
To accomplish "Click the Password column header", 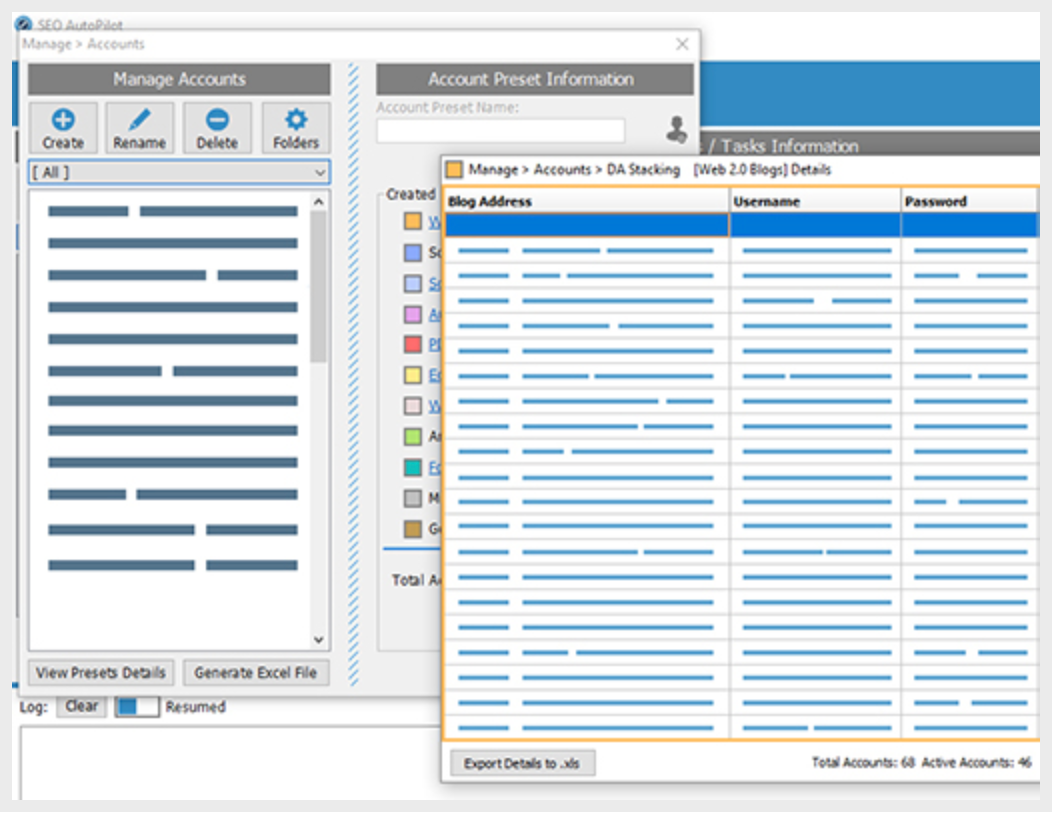I will [x=969, y=201].
